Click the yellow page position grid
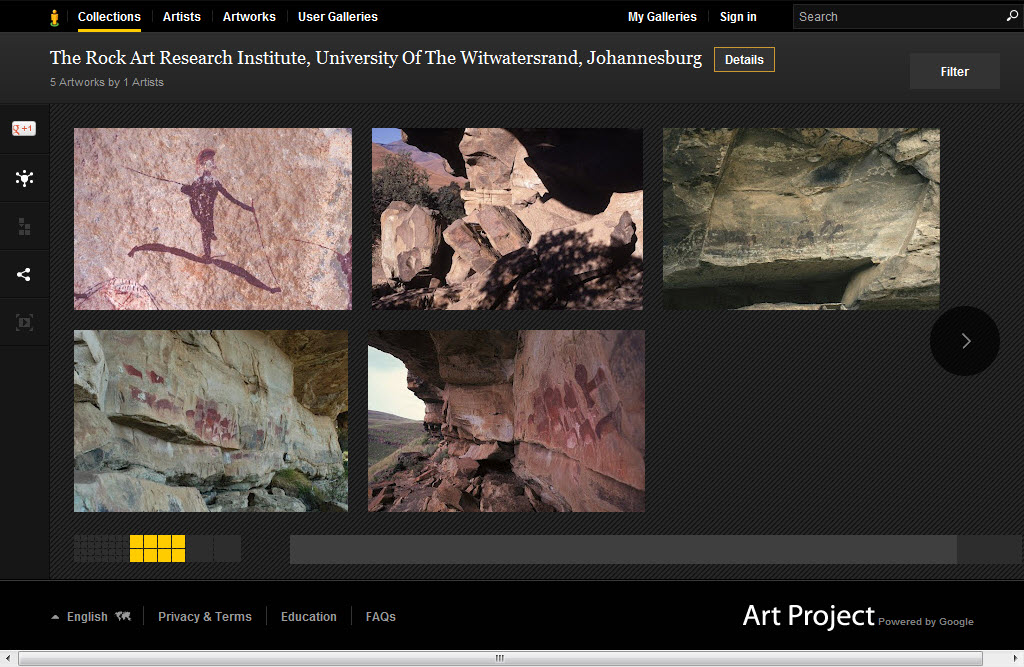The image size is (1024, 667). tap(157, 549)
